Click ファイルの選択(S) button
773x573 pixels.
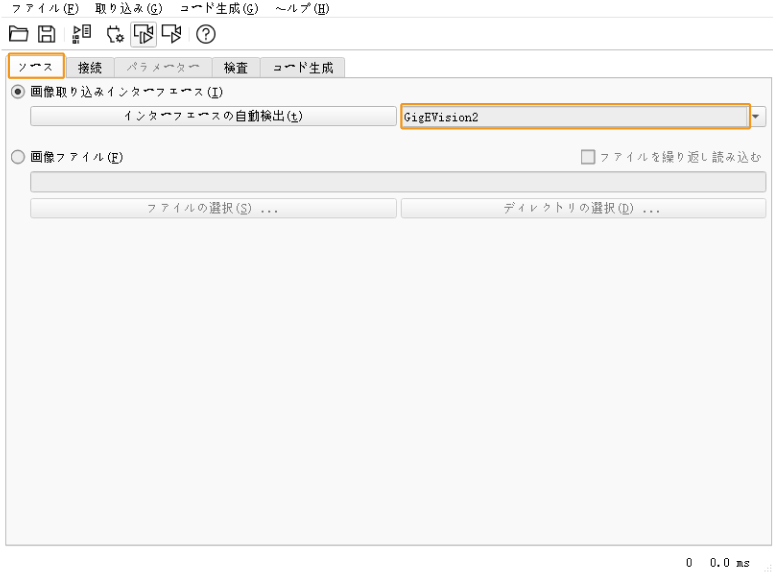(213, 208)
